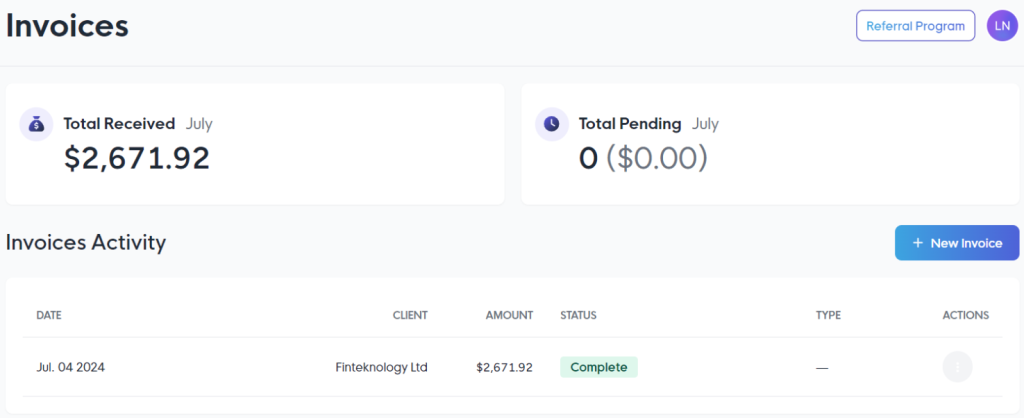Viewport: 1024px width, 418px height.
Task: Click the $2,671.92 invoice amount in row
Action: tap(505, 367)
